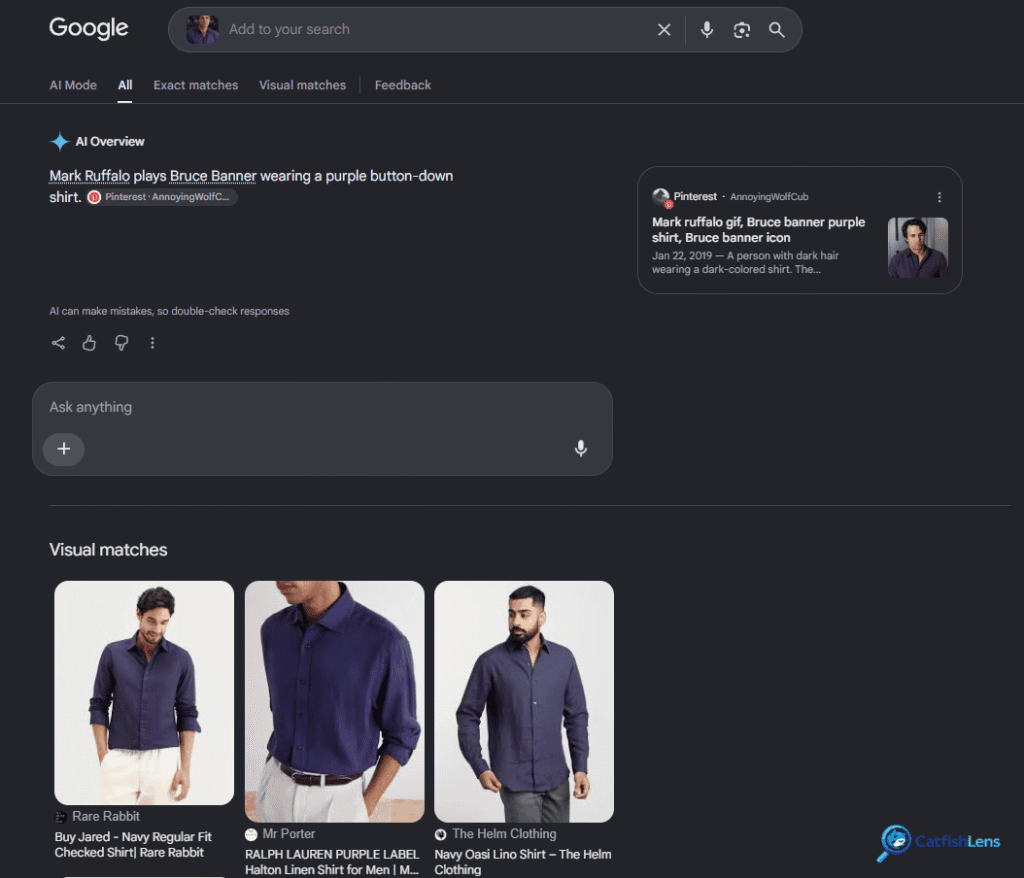The width and height of the screenshot is (1024, 878).
Task: Open more options below AI Overview
Action: tap(152, 343)
